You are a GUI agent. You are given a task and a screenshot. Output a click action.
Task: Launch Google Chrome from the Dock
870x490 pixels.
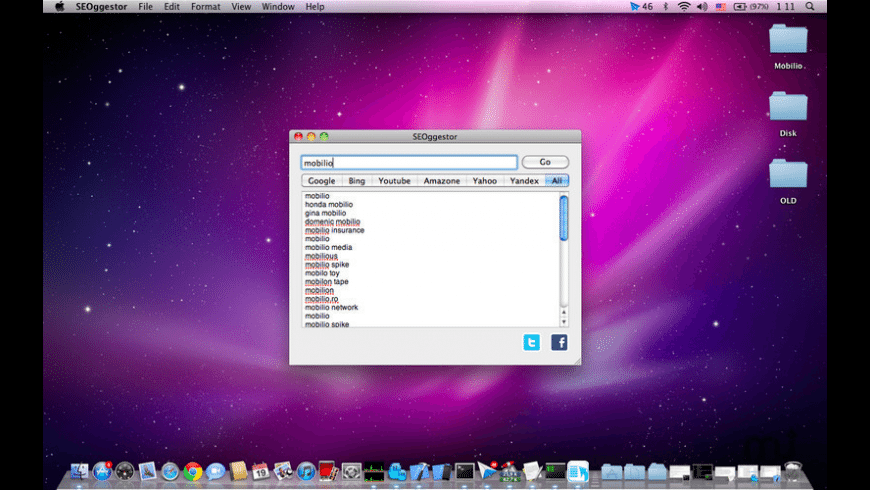tap(193, 472)
